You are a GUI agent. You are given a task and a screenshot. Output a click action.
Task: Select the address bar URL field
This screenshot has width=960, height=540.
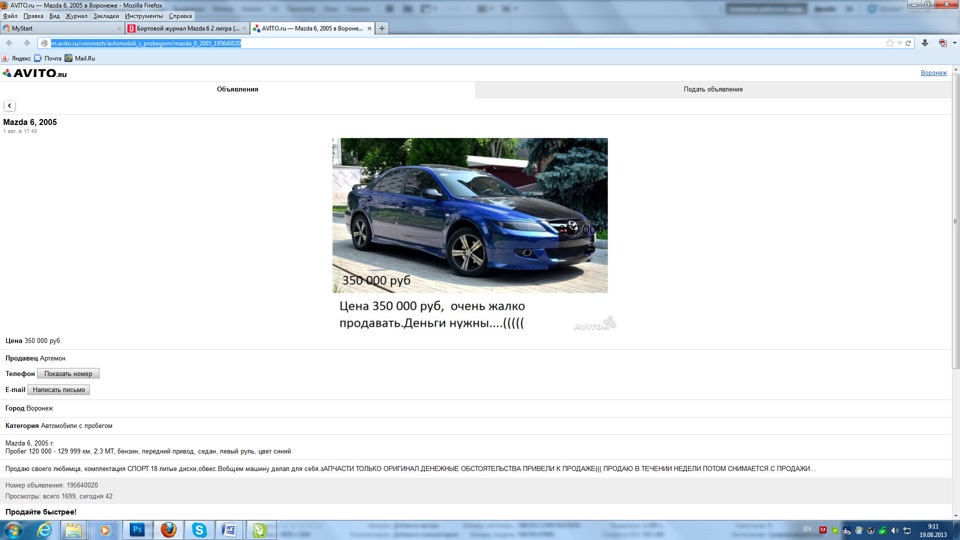point(465,43)
